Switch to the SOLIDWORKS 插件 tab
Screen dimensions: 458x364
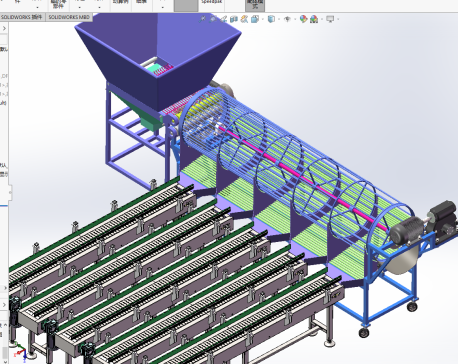point(22,17)
